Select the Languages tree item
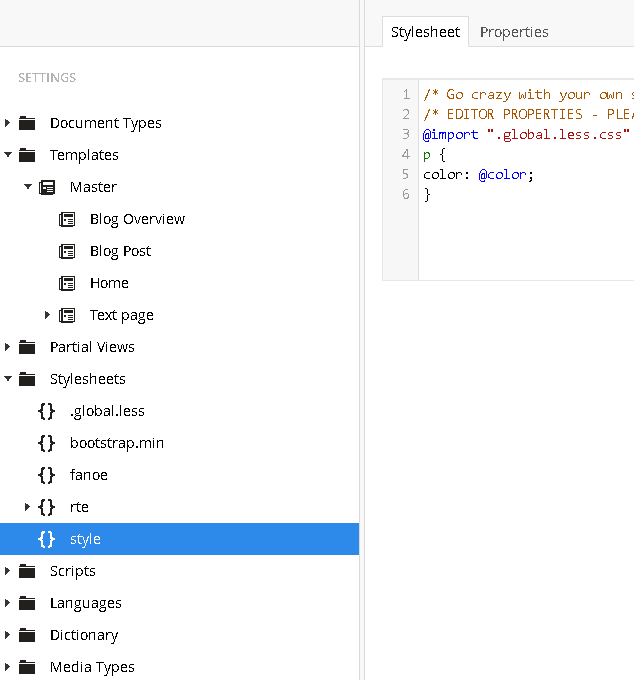Viewport: 634px width, 680px height. coord(86,604)
